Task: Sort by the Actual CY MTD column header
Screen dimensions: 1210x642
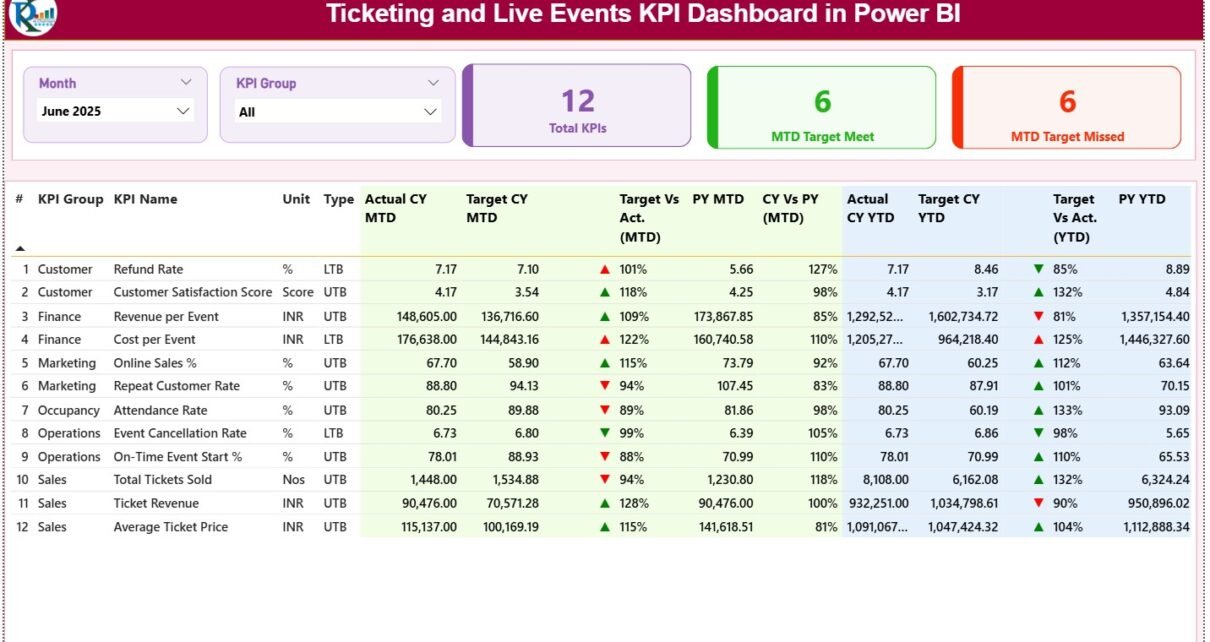Action: [395, 208]
